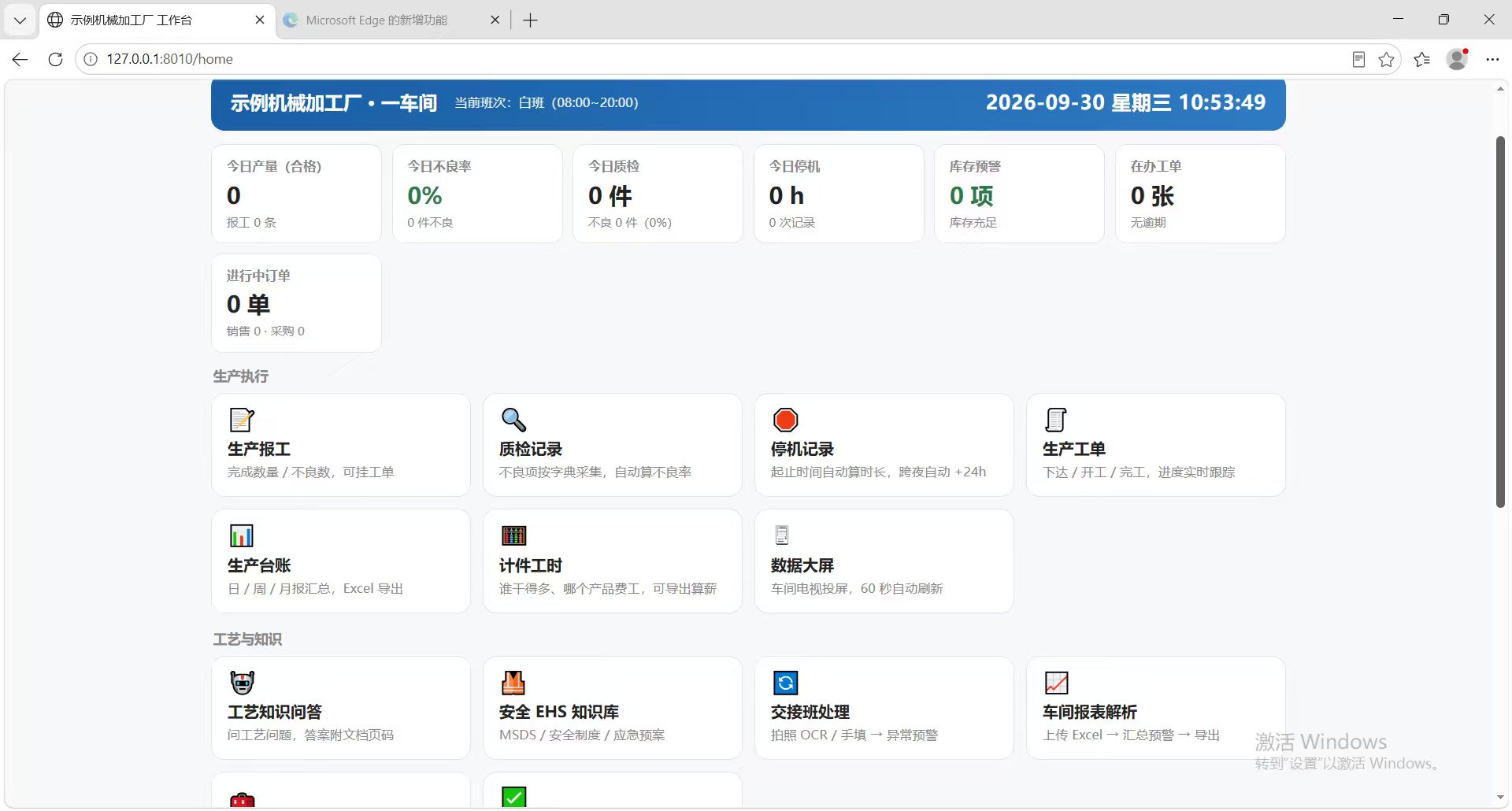Viewport: 1512px width, 811px height.
Task: Click the 交接班处理 refresh icon
Action: coord(785,682)
